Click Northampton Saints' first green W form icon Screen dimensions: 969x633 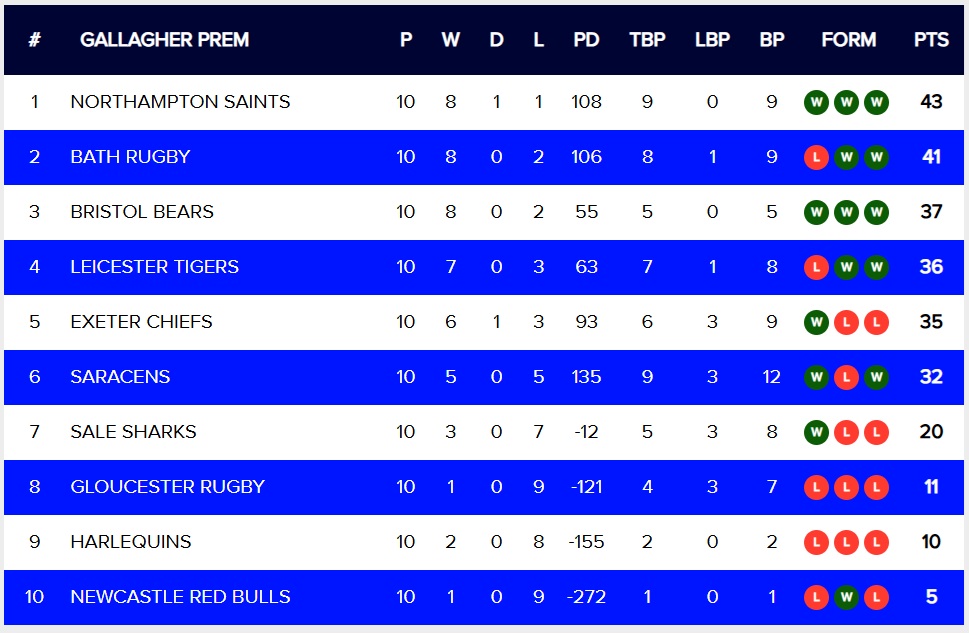click(817, 102)
